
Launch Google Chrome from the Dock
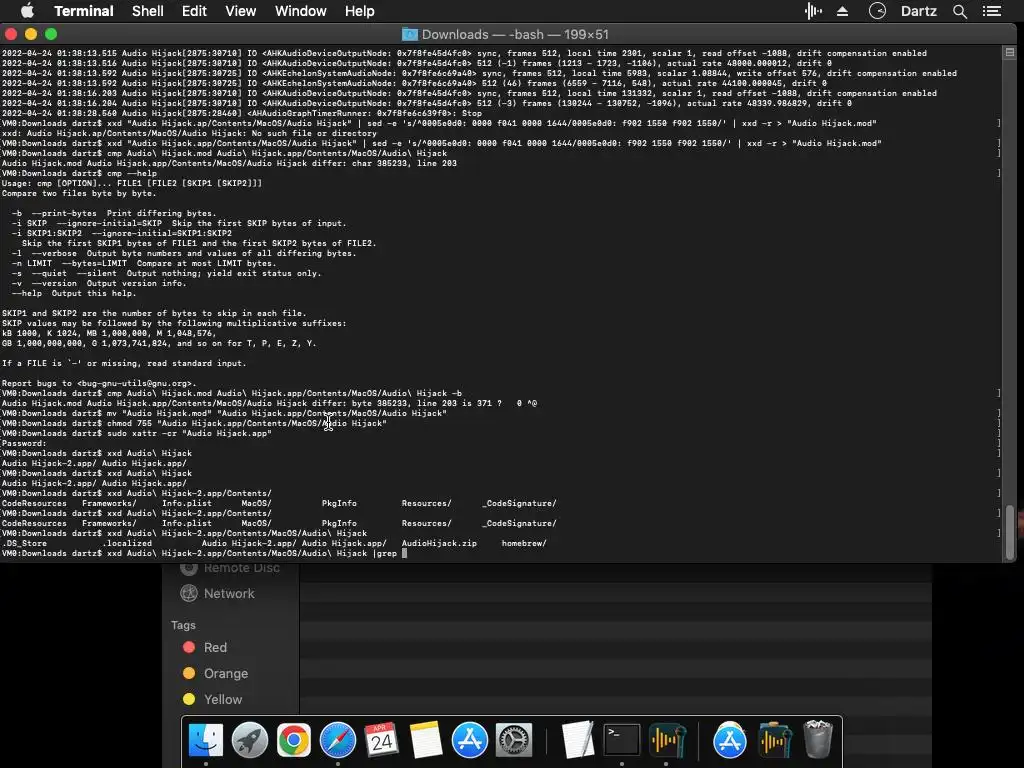pos(294,740)
